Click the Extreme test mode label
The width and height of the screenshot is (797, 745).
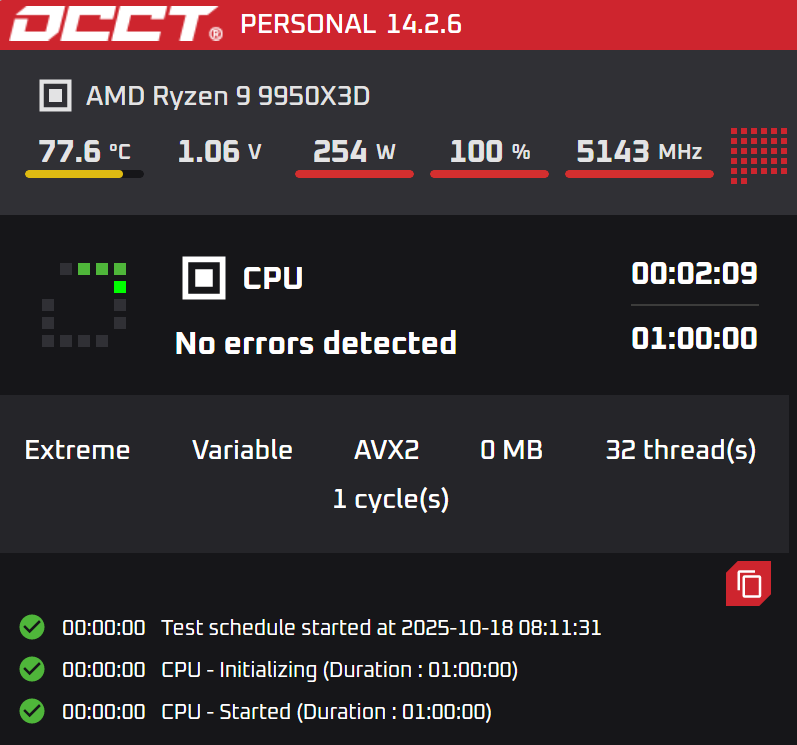77,450
